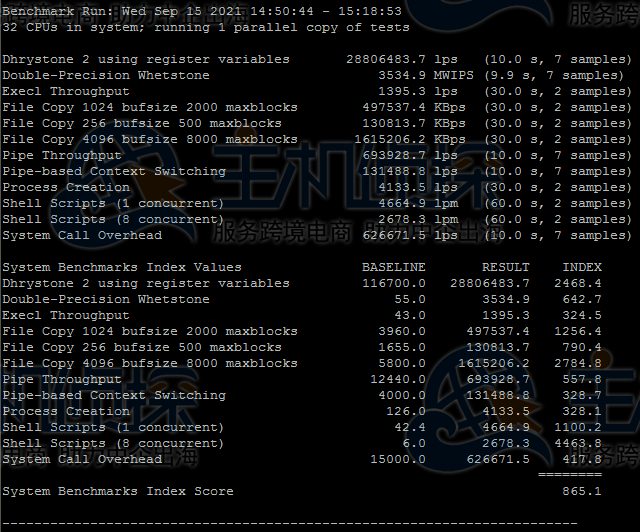Click '130813.7 KBps' file copy value
640x532 pixels.
[414, 123]
